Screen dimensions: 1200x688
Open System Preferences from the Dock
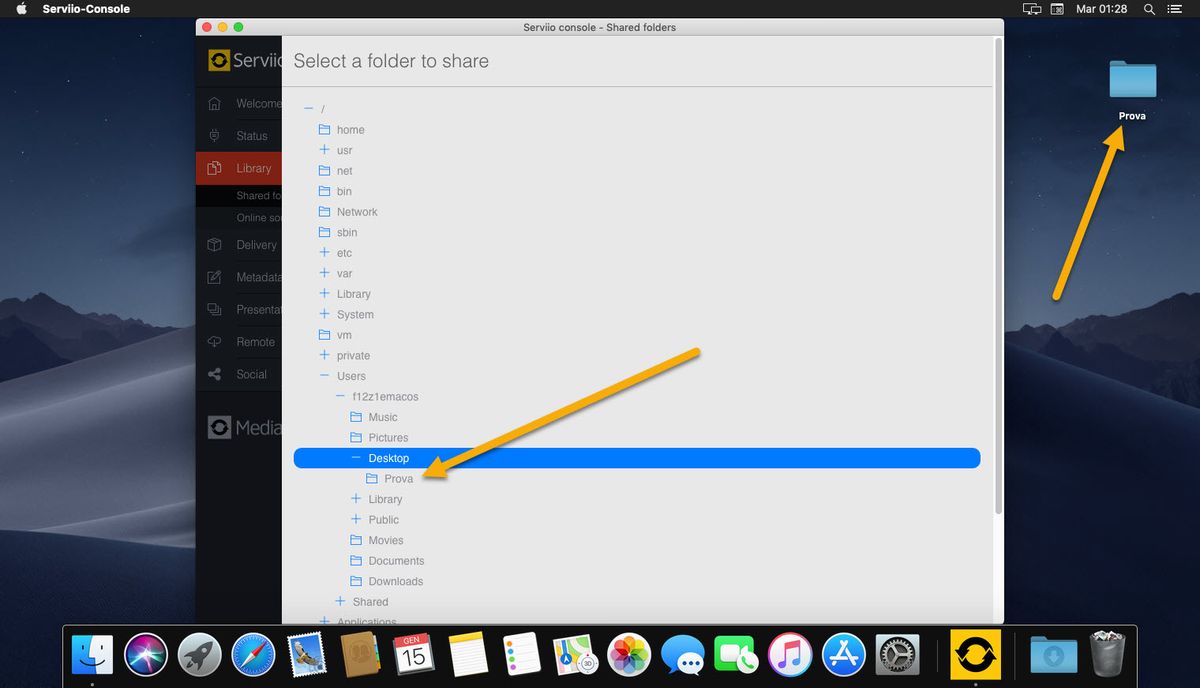(897, 654)
